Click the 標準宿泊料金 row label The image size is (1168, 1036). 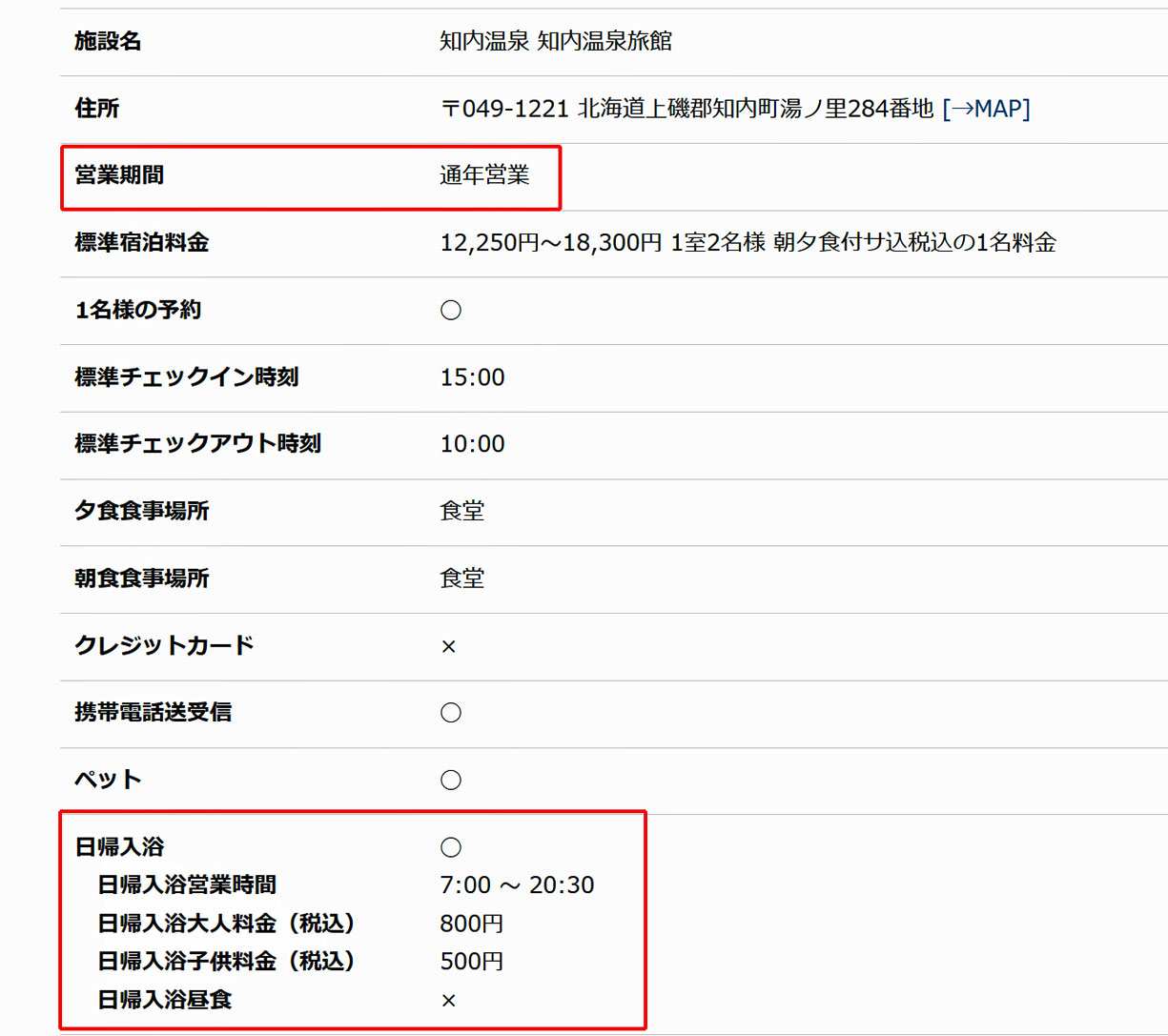[x=142, y=243]
